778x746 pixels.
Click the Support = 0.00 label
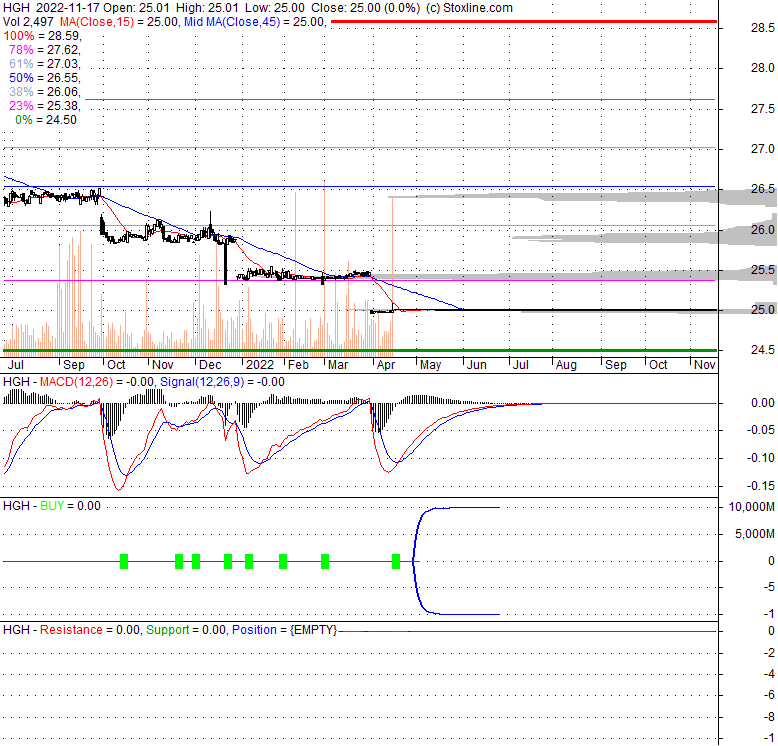[187, 630]
